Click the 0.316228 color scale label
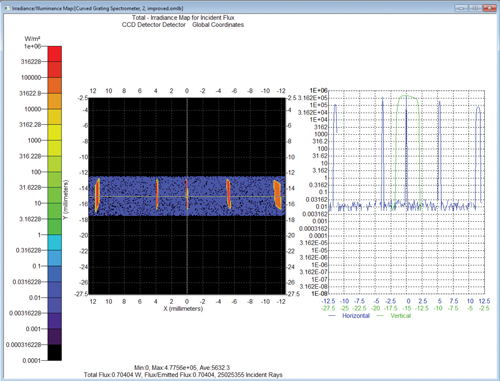Viewport: 500px width, 381px height. (x=28, y=250)
